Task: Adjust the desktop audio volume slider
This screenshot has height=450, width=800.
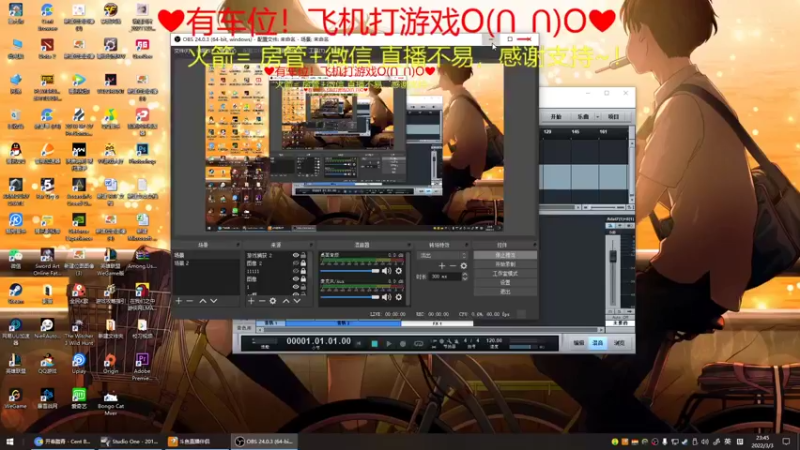Action: pyautogui.click(x=351, y=271)
